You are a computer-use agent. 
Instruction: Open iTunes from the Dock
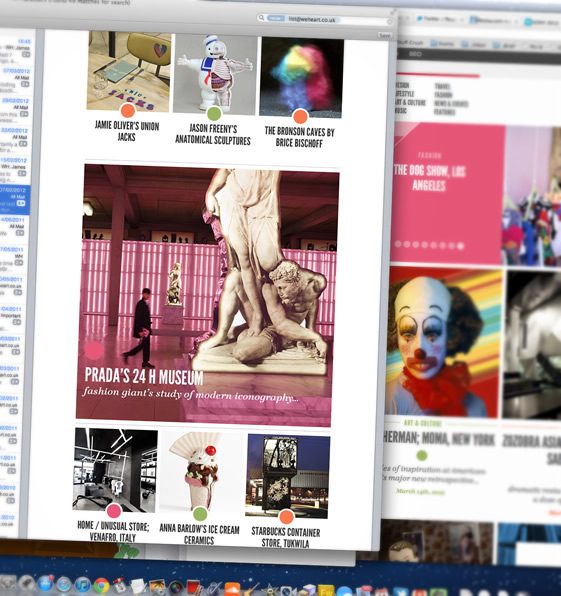pos(82,585)
